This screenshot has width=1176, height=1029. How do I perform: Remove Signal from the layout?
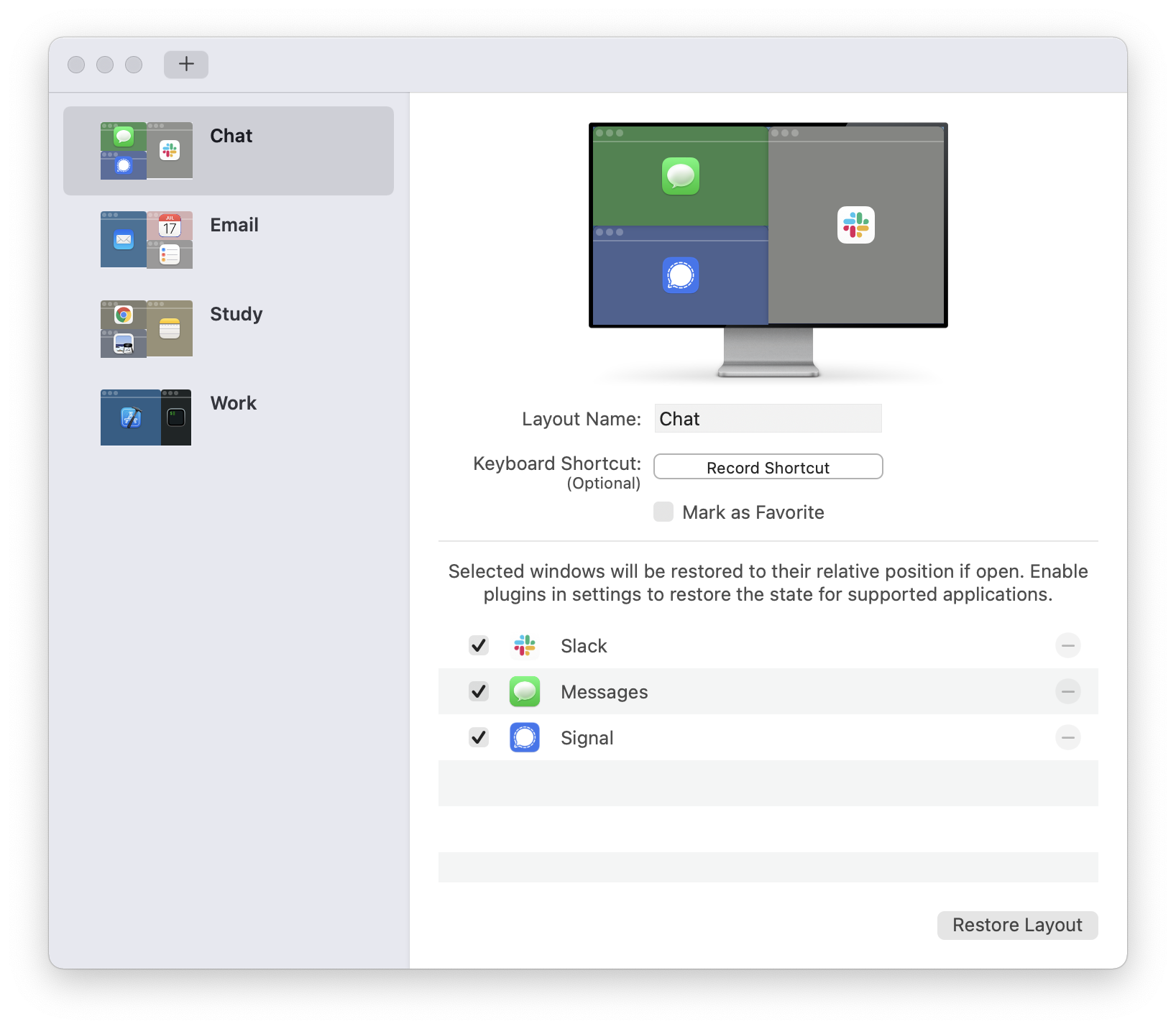tap(1068, 737)
